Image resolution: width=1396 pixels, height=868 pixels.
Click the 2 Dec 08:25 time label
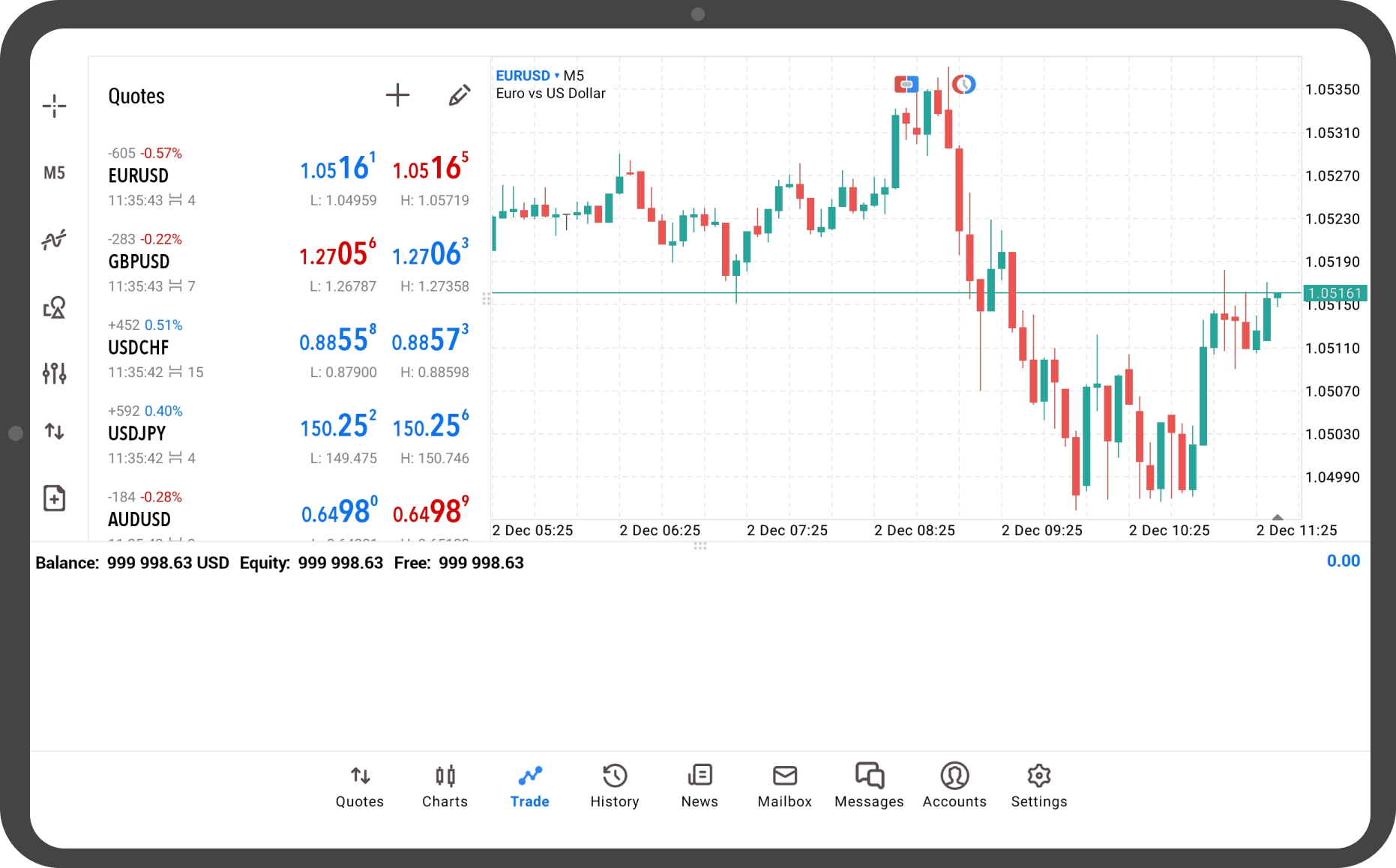[915, 531]
